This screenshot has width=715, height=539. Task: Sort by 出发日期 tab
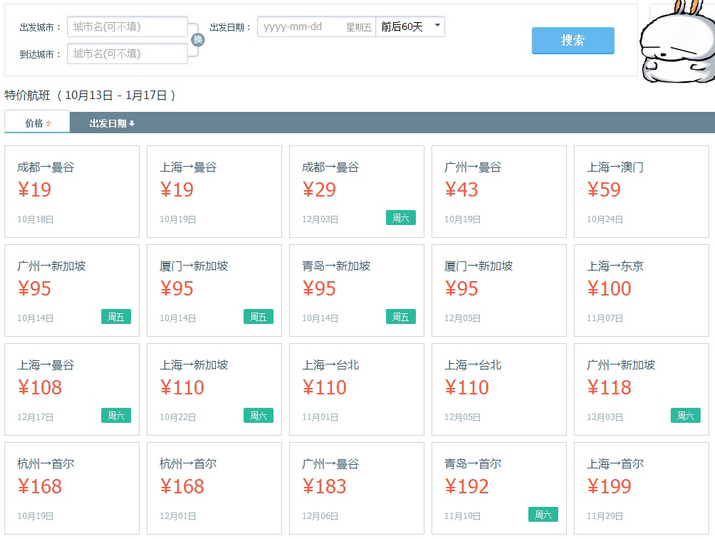[x=111, y=123]
